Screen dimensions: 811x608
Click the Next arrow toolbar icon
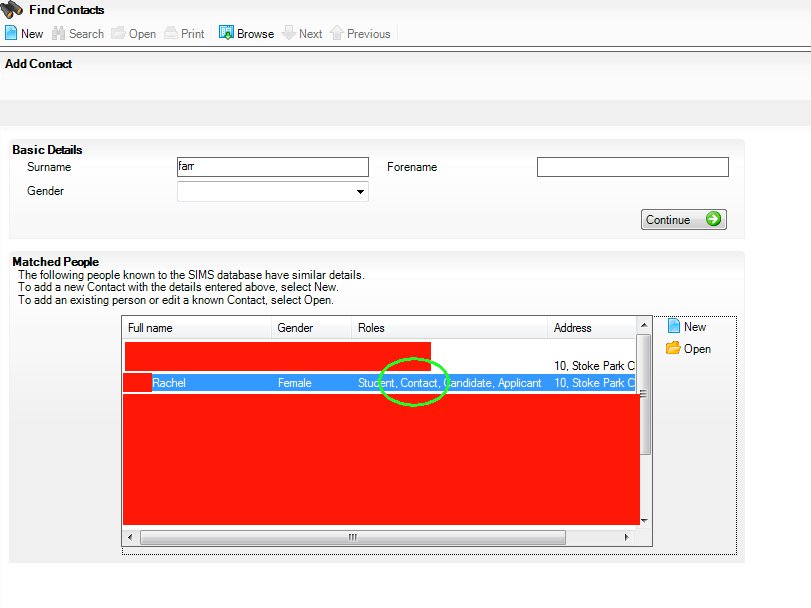coord(289,33)
